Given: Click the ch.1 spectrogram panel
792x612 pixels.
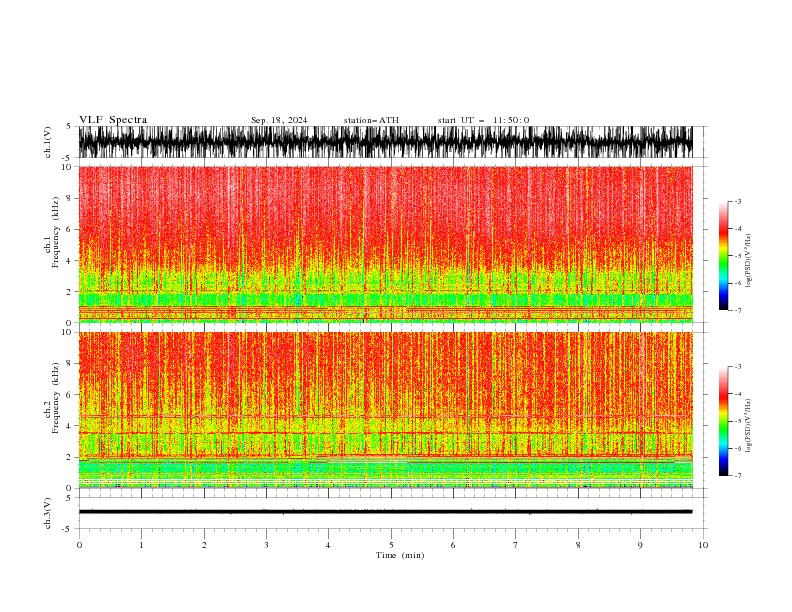Looking at the screenshot, I should pyautogui.click(x=386, y=244).
